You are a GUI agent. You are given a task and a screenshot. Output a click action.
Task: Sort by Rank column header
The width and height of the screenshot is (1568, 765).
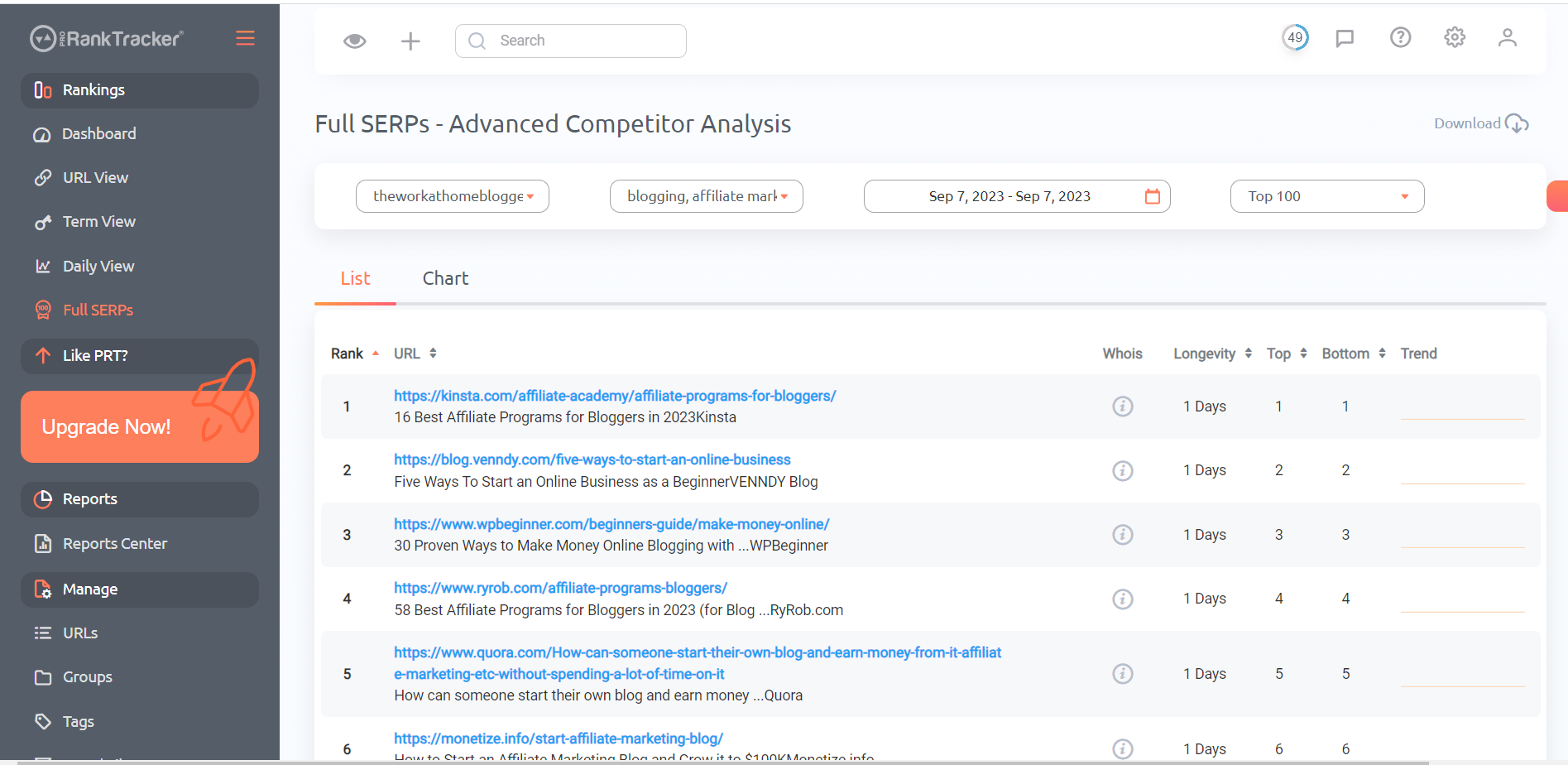point(355,354)
